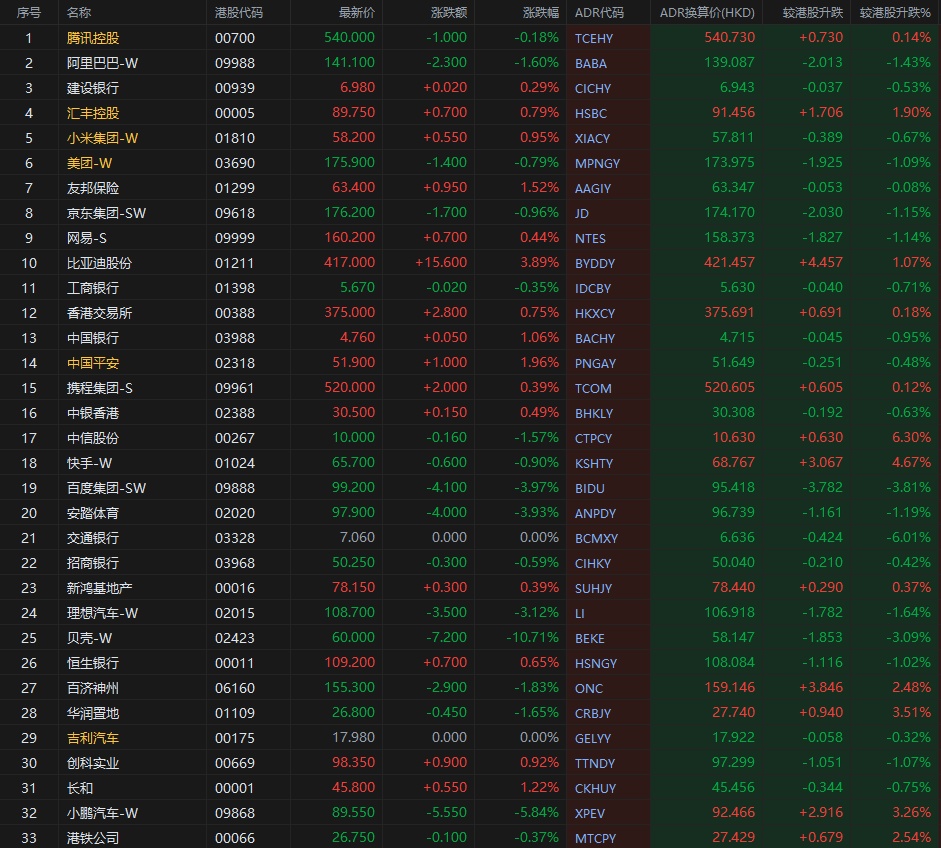Select 恒生银行 stock name

tap(93, 663)
